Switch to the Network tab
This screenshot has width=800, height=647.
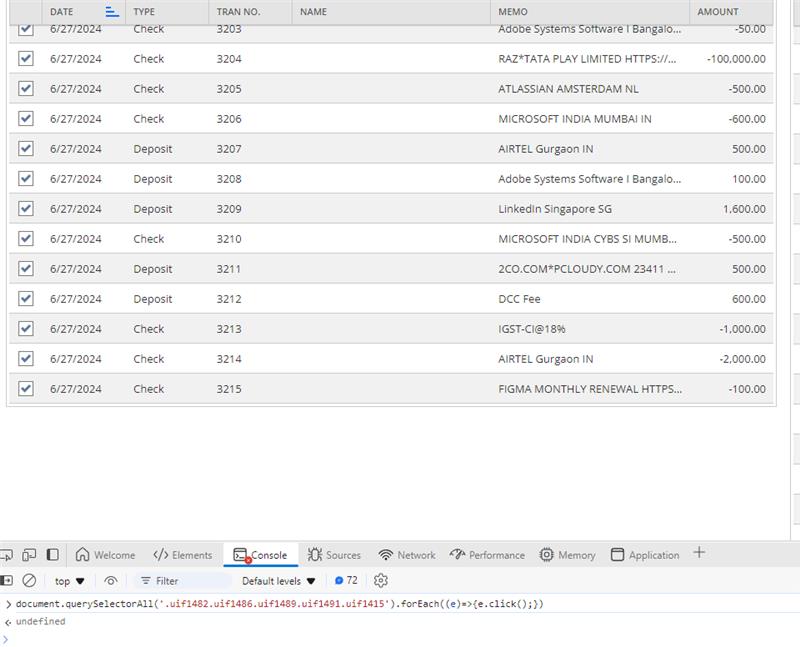click(407, 555)
